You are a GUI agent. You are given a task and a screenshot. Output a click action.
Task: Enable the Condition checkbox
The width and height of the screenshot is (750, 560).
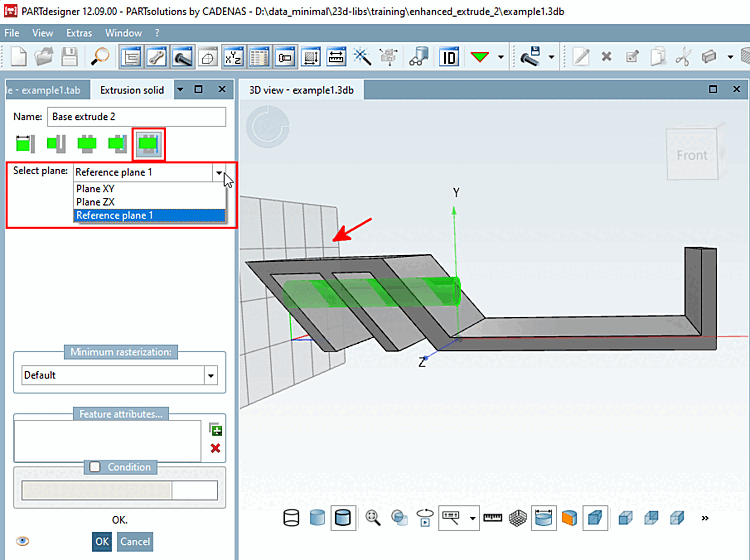point(94,467)
